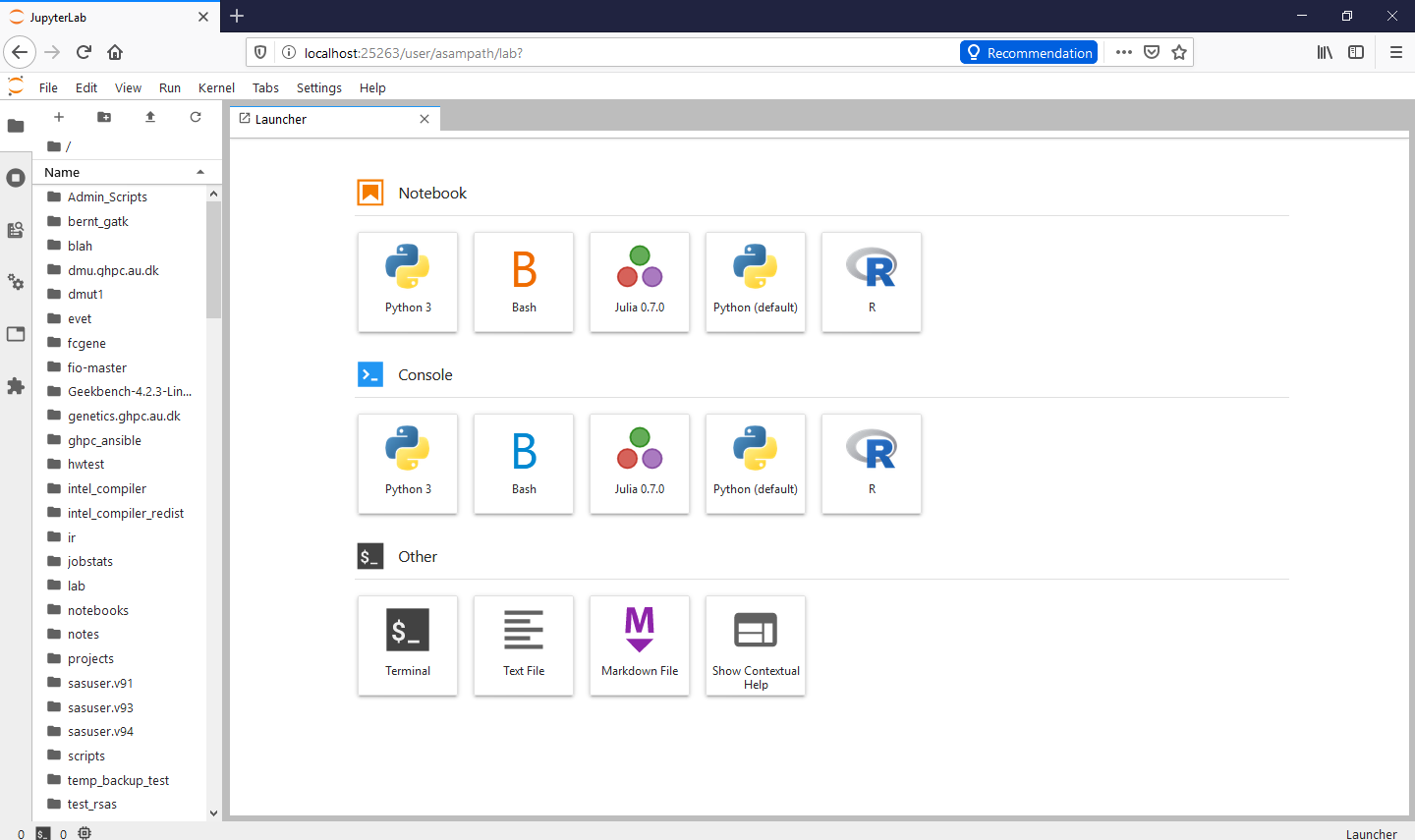
Task: Click the New Folder icon
Action: click(104, 117)
